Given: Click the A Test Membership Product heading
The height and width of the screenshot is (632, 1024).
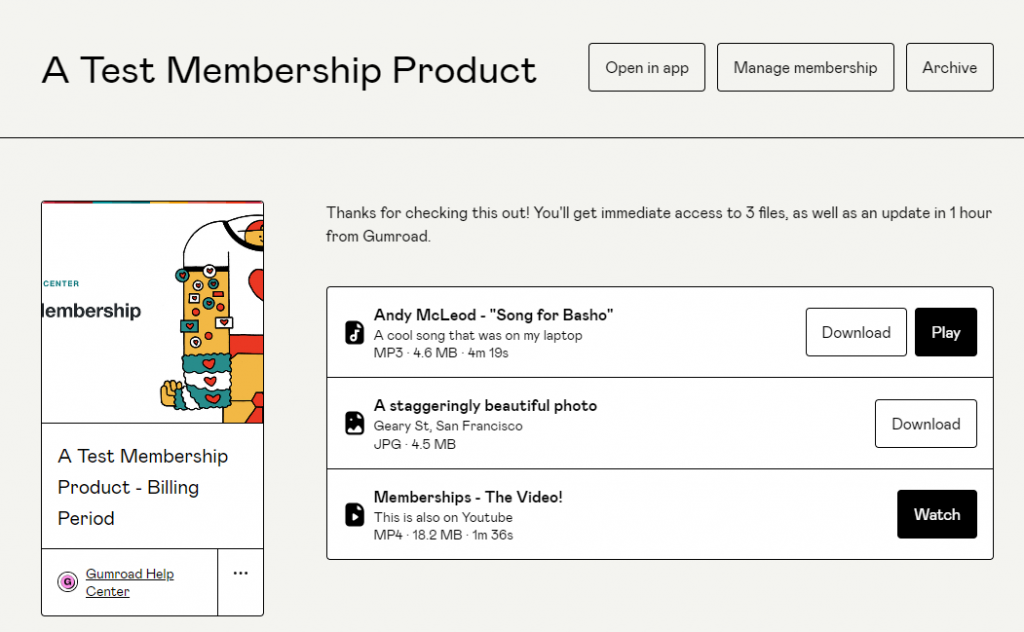Looking at the screenshot, I should coord(289,70).
